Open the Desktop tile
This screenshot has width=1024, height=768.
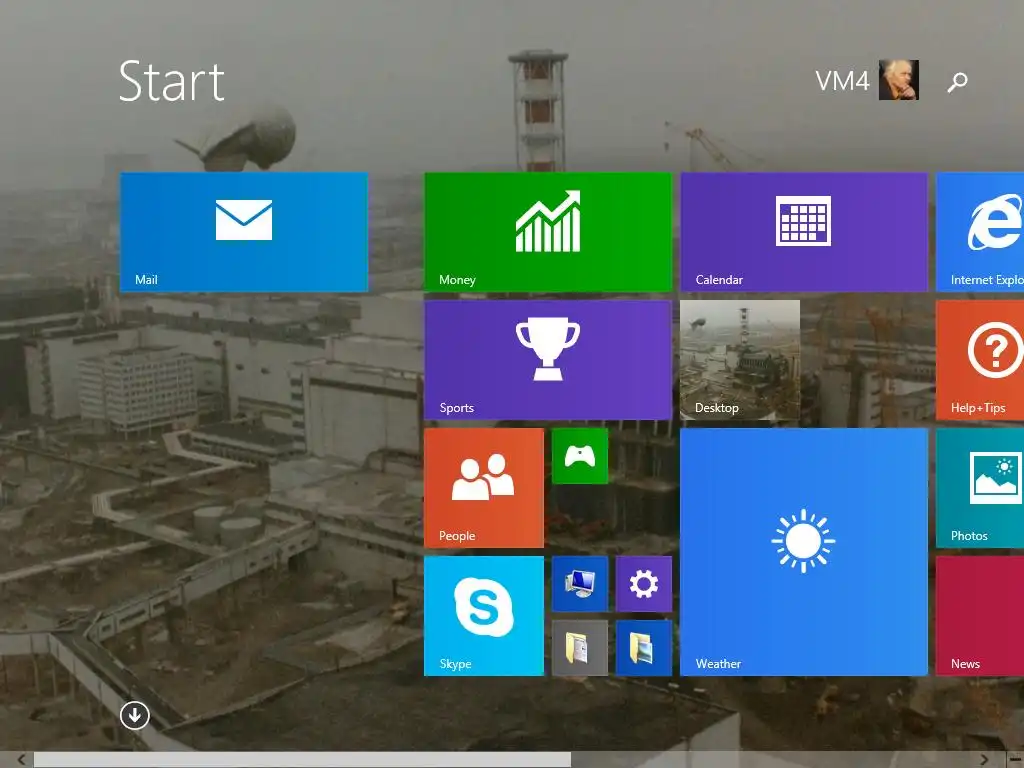pyautogui.click(x=740, y=360)
